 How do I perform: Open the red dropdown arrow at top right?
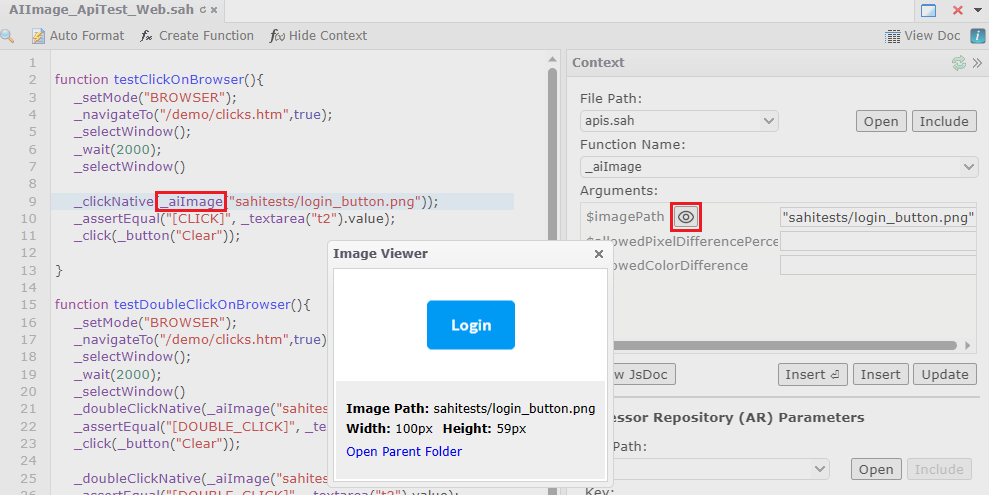pos(976,10)
